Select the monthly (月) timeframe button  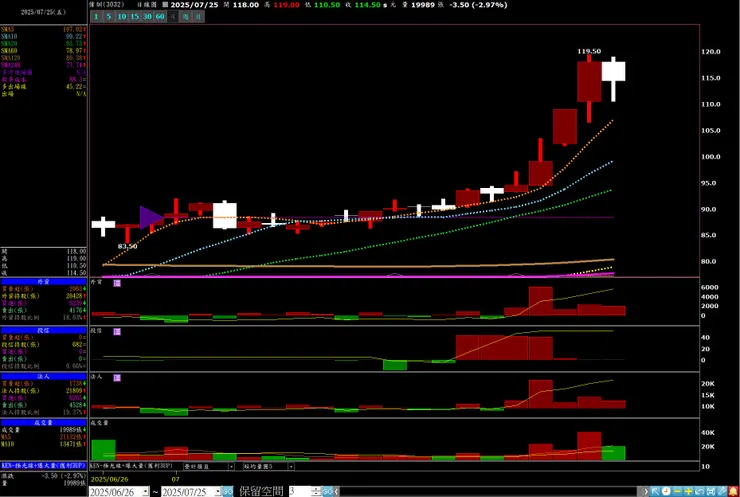pos(198,17)
